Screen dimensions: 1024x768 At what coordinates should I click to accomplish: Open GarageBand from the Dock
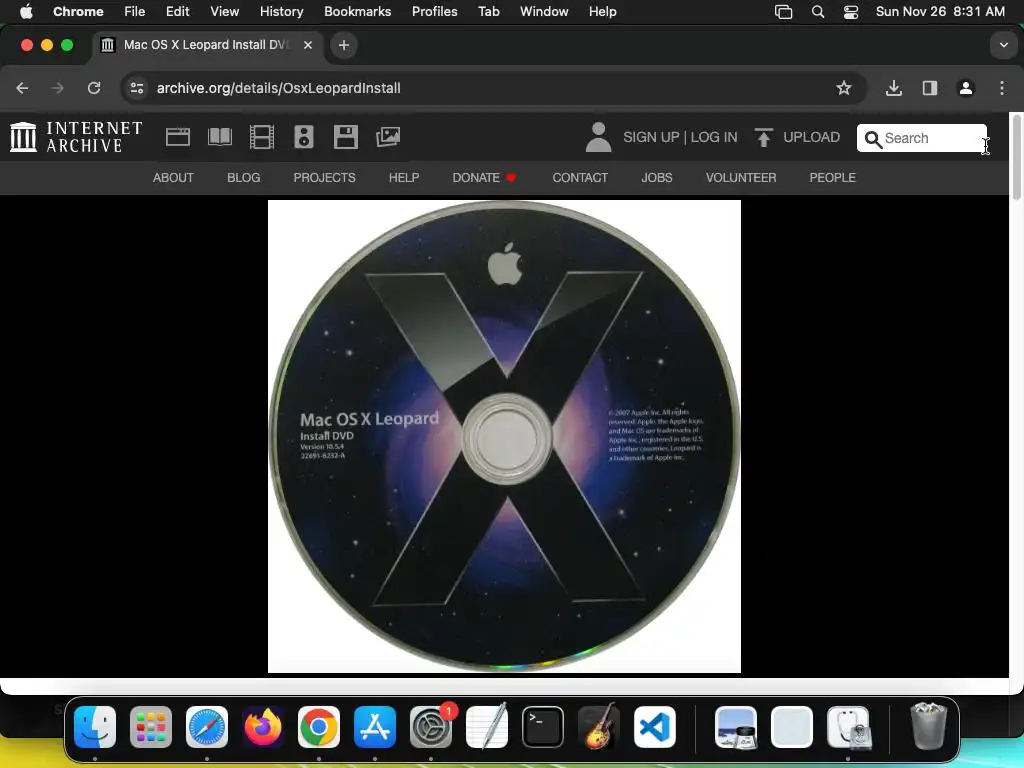[x=599, y=727]
